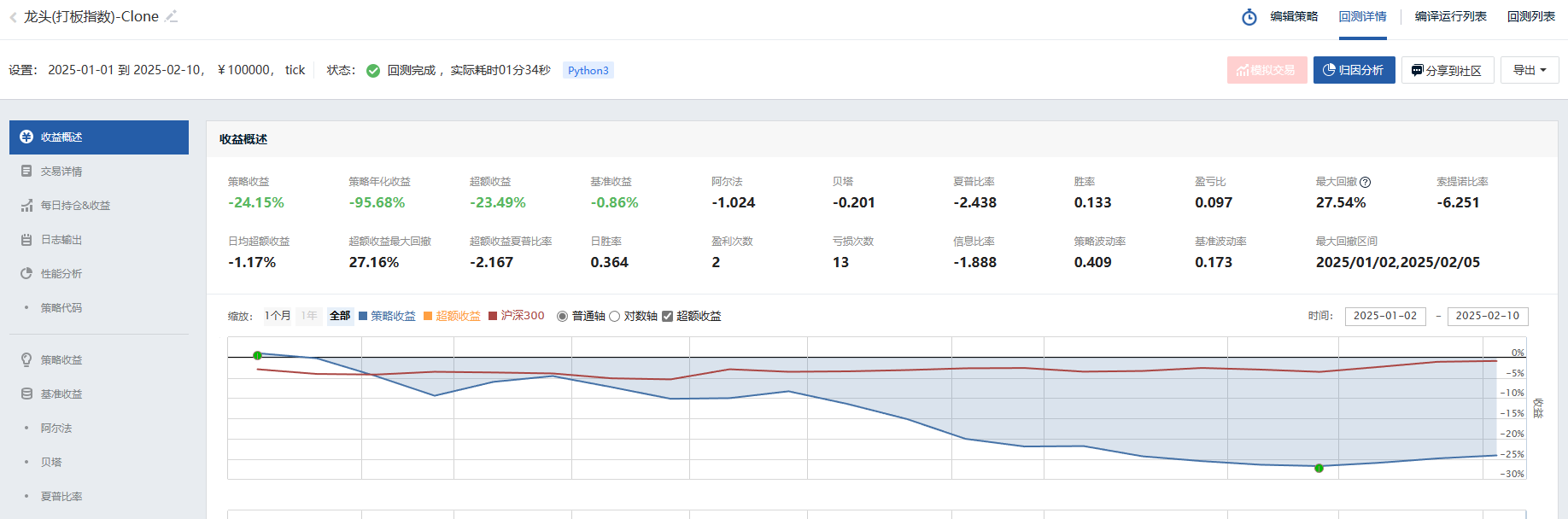The width and height of the screenshot is (1568, 519).
Task: Click 策略年化收益 value -95.68%
Action: (377, 203)
